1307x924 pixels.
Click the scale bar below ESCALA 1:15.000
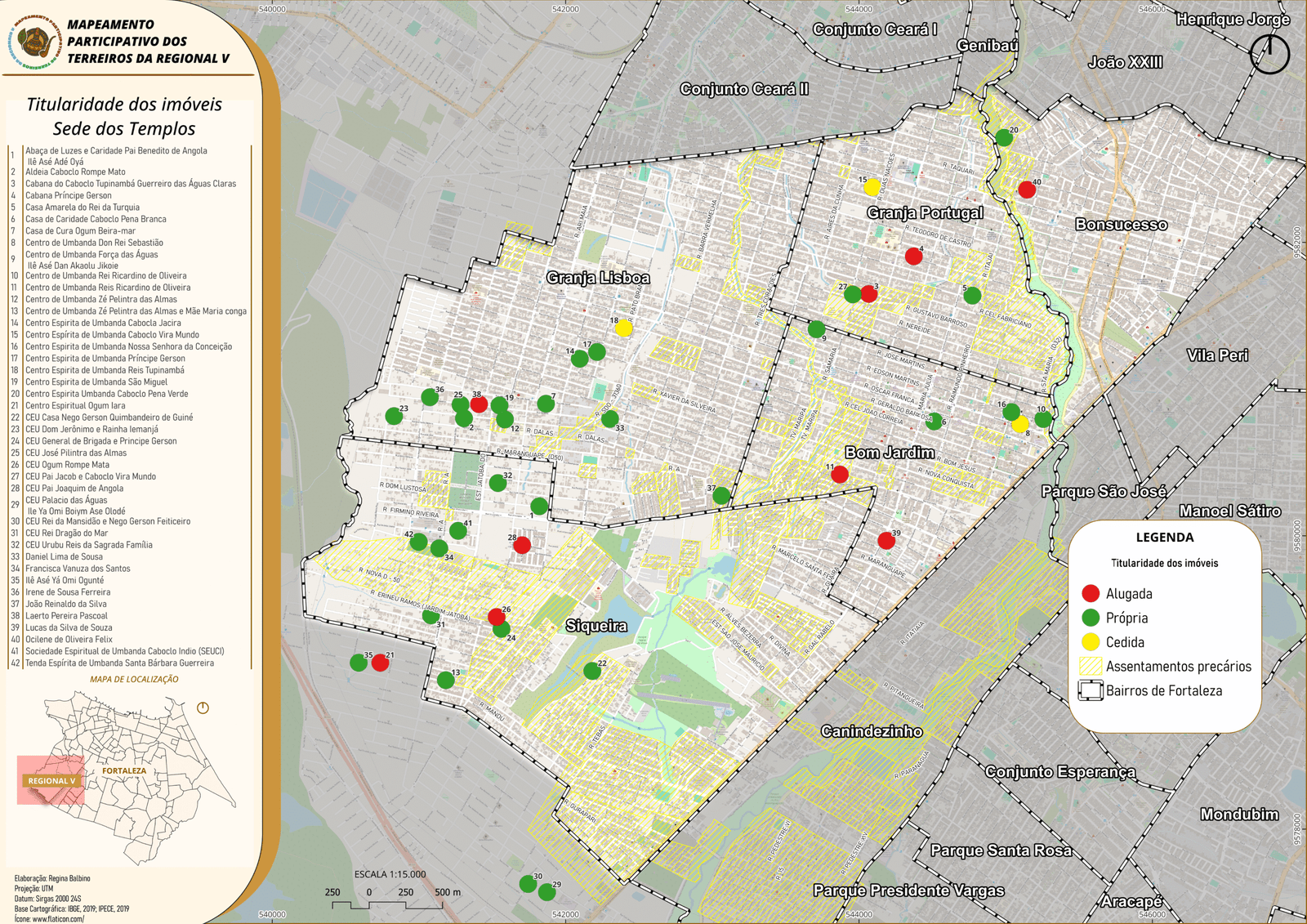(387, 905)
